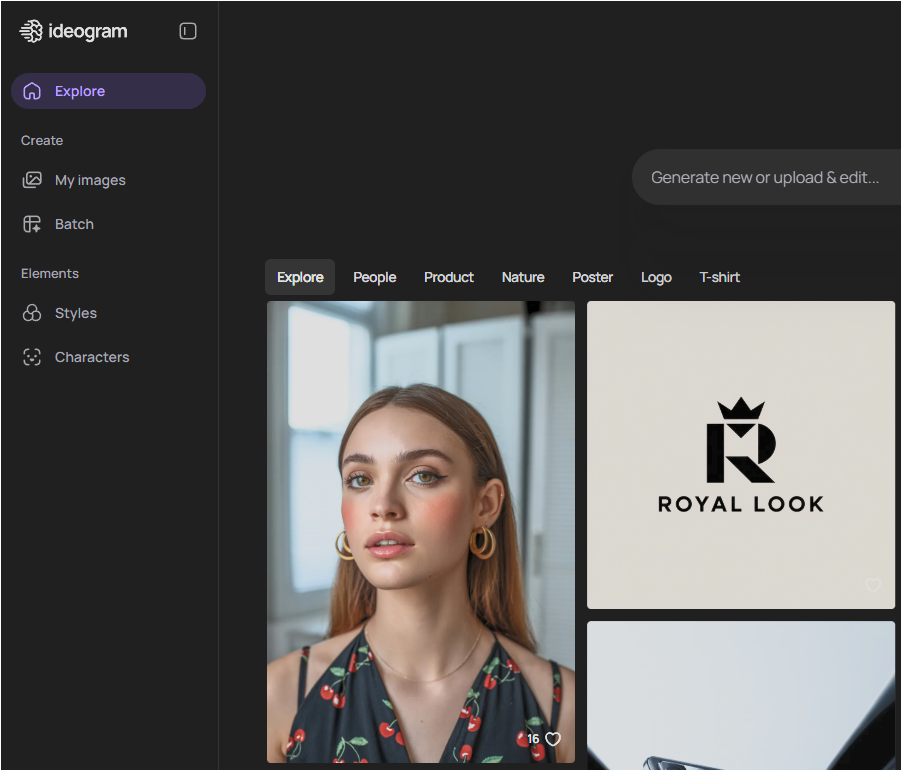
Task: Switch to the Logo tab
Action: (x=656, y=277)
